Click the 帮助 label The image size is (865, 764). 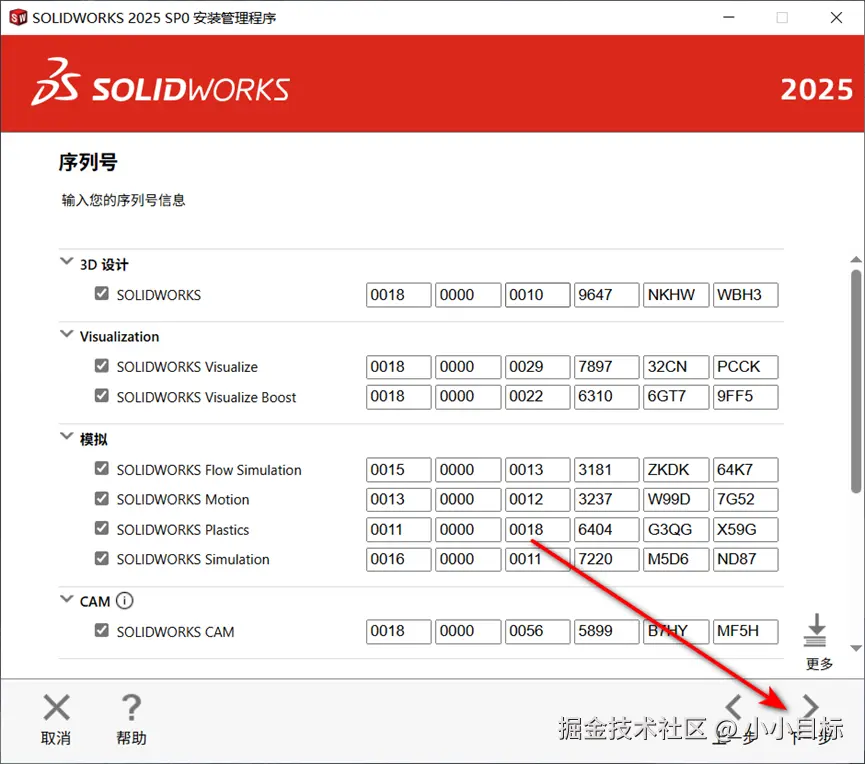(131, 738)
